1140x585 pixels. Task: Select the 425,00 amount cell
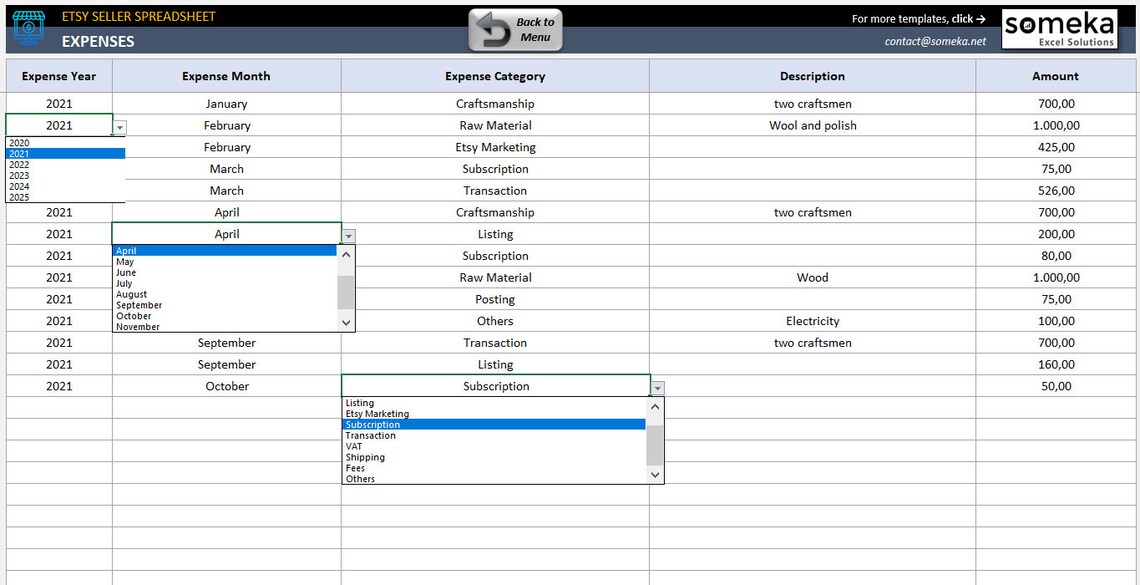click(1055, 147)
